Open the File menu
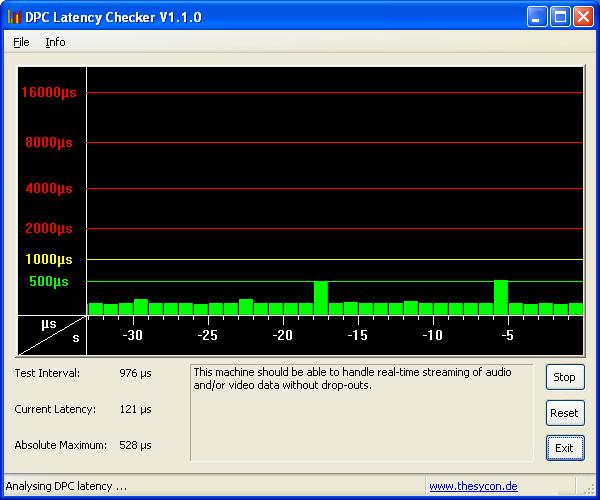Image resolution: width=600 pixels, height=500 pixels. (21, 42)
